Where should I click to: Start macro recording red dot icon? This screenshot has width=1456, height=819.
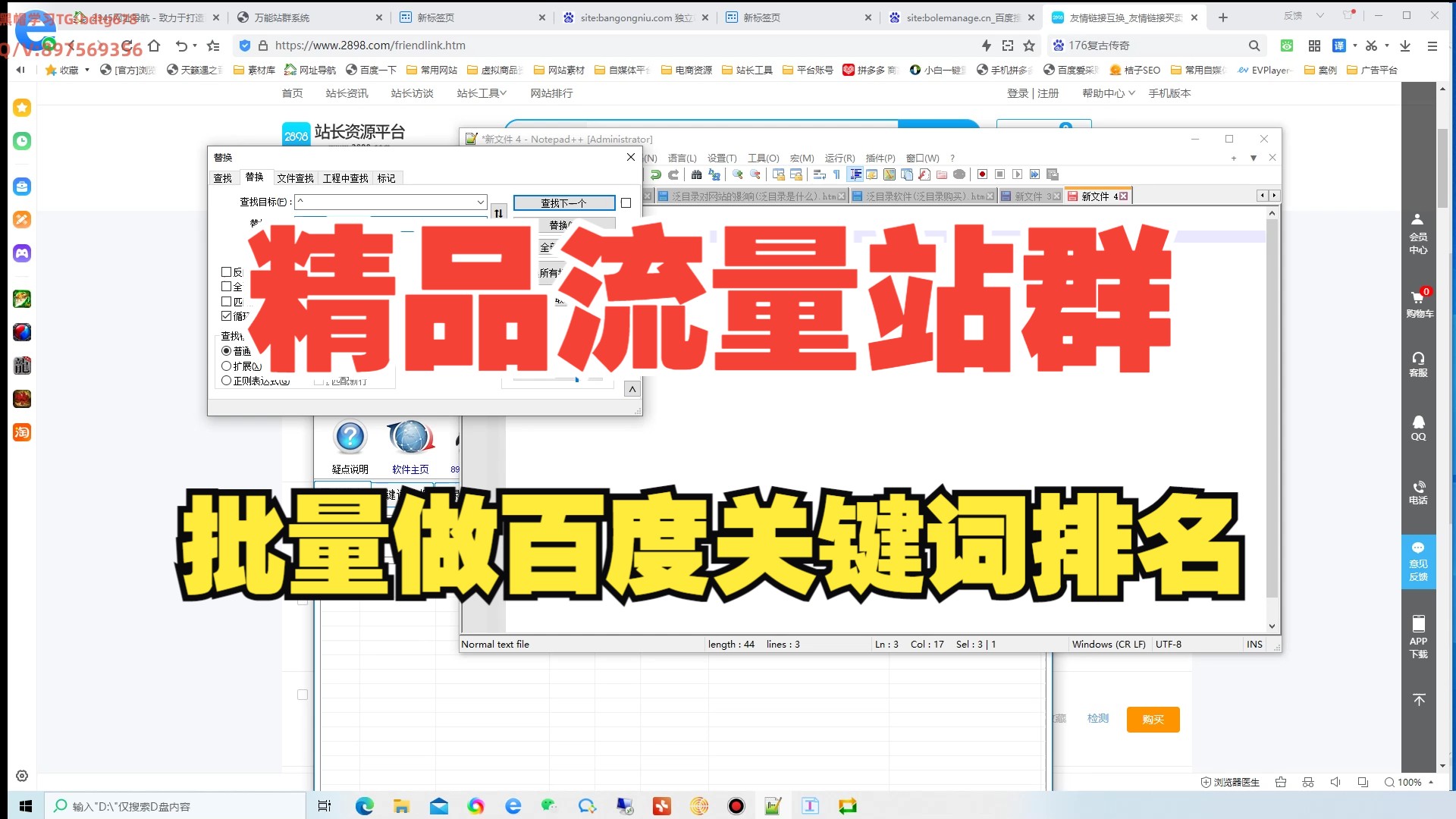point(982,174)
